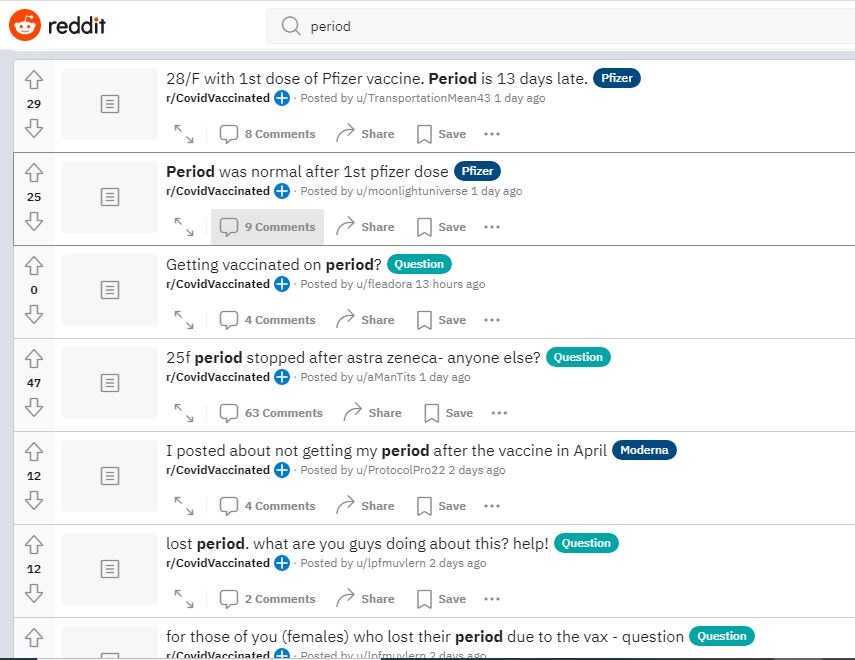Click search magnifier icon

coord(292,27)
